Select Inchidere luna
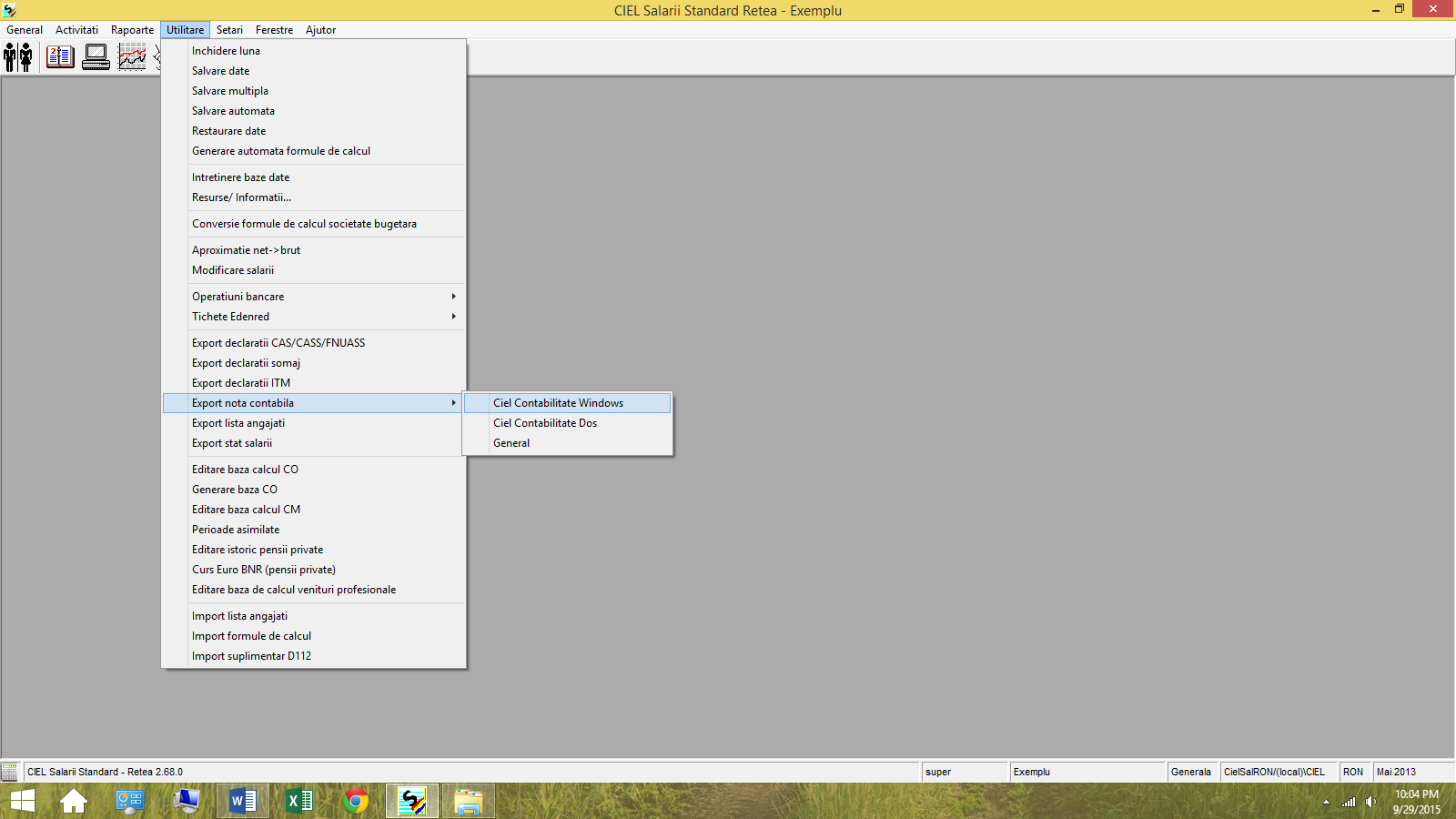 click(313, 51)
